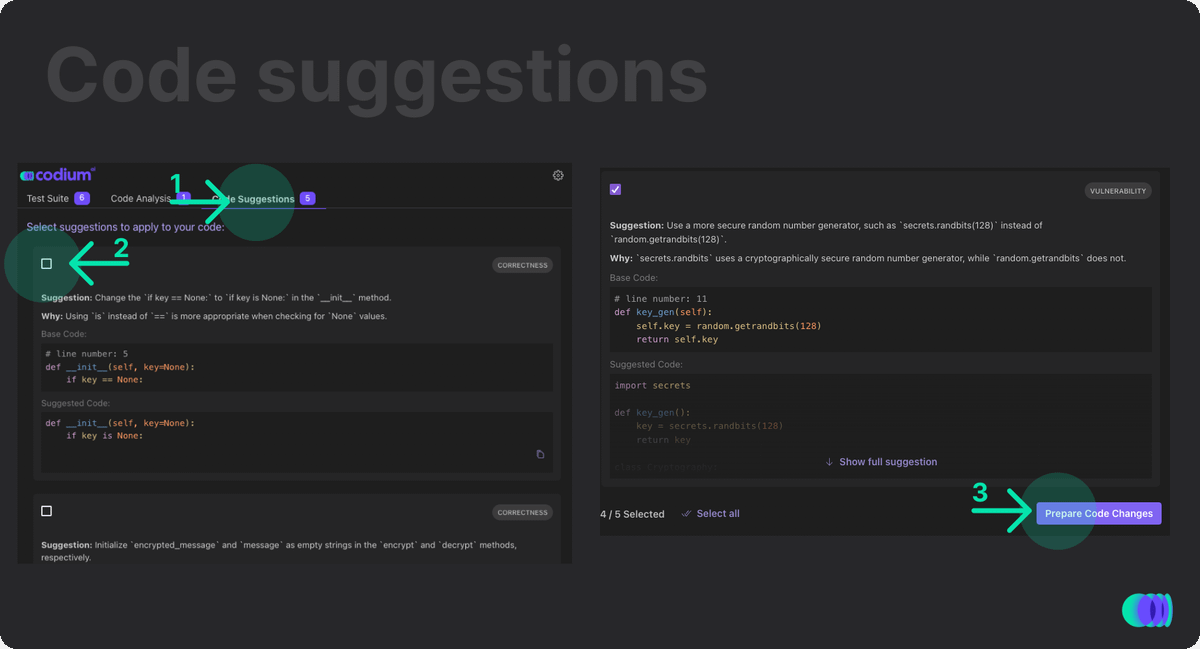Click the Prepare Code Changes button
1200x649 pixels.
pyautogui.click(x=1098, y=513)
